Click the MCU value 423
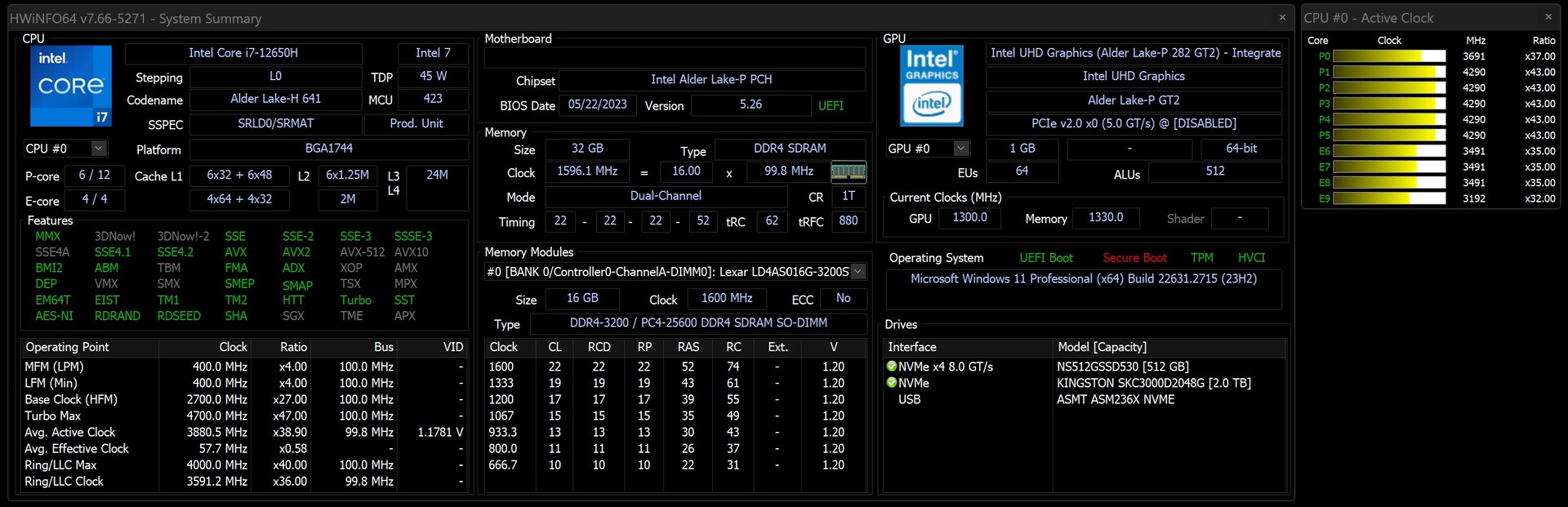 click(433, 99)
